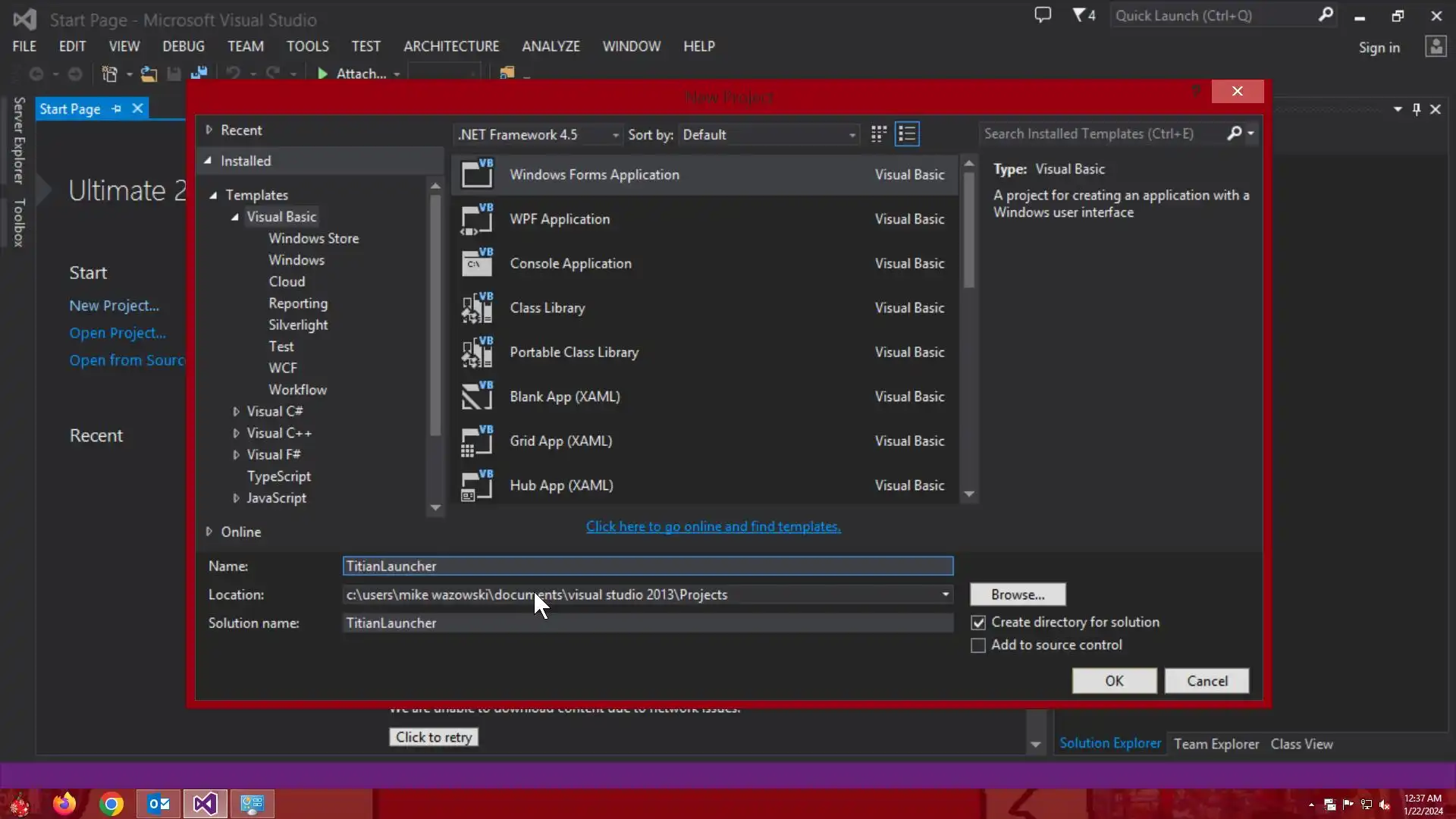Open the feedback speech bubble icon
This screenshot has height=819, width=1456.
point(1043,15)
